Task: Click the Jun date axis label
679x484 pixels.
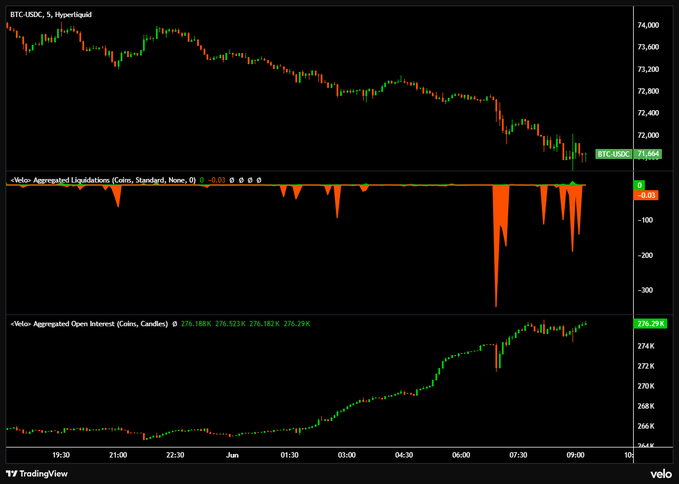Action: tap(233, 455)
